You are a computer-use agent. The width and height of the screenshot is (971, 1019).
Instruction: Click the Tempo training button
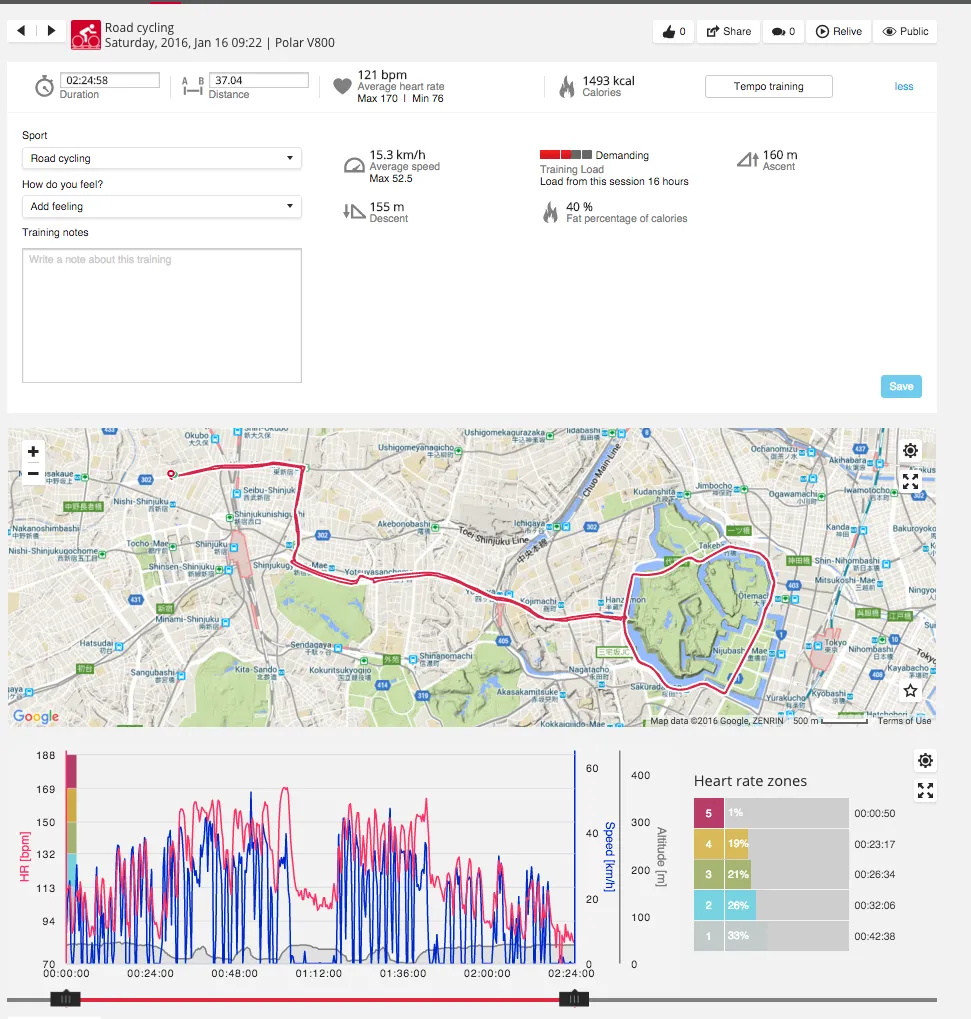coord(768,87)
